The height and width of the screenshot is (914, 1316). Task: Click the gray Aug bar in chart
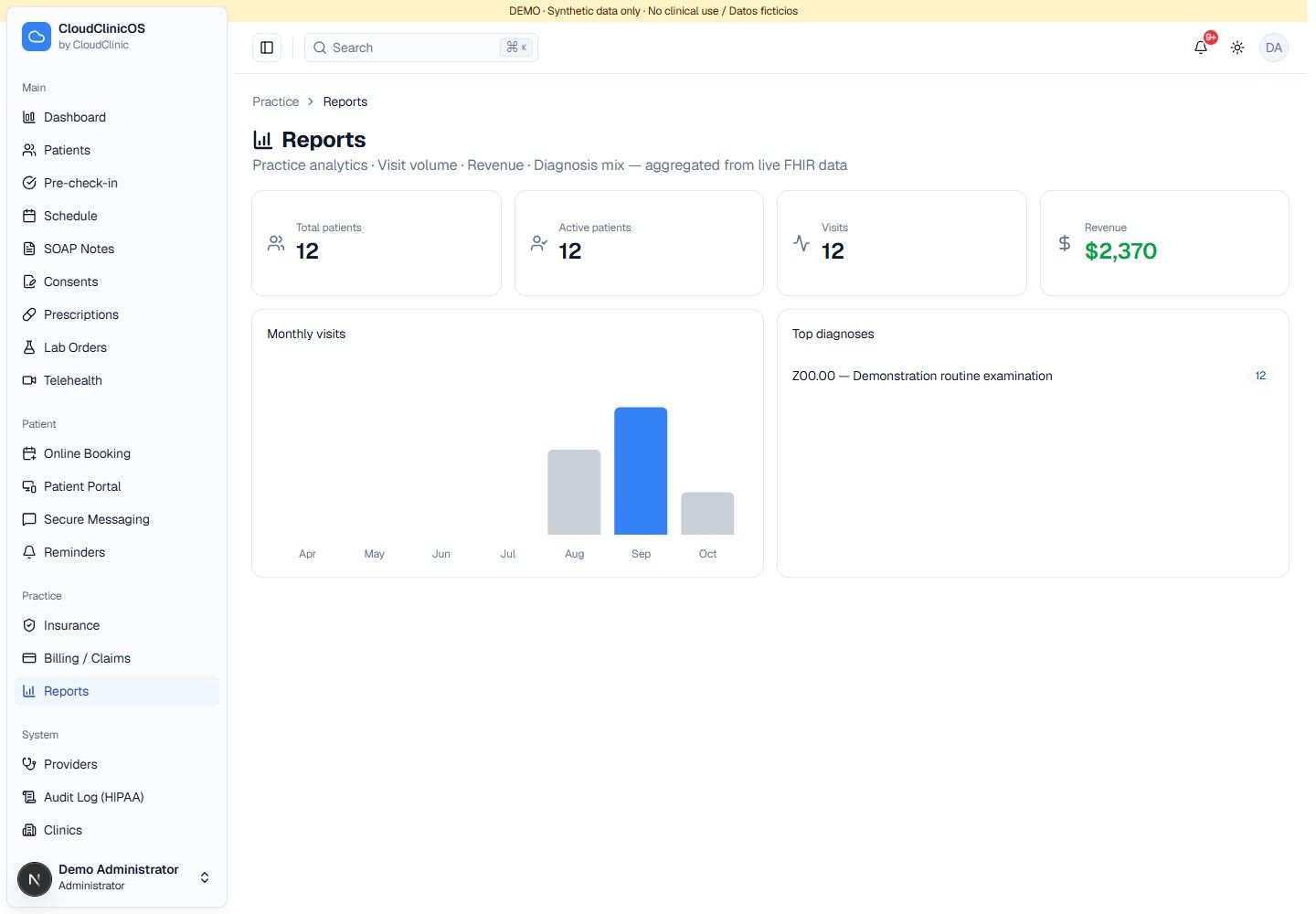574,492
